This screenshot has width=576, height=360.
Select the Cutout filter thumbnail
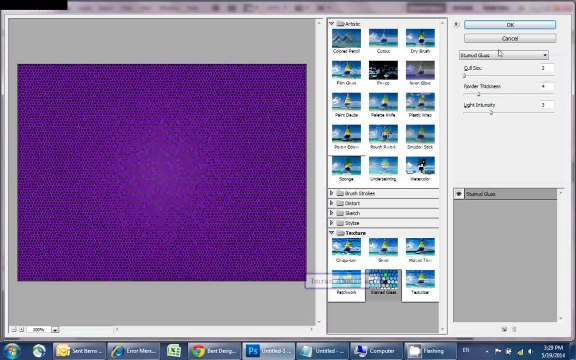pos(383,38)
